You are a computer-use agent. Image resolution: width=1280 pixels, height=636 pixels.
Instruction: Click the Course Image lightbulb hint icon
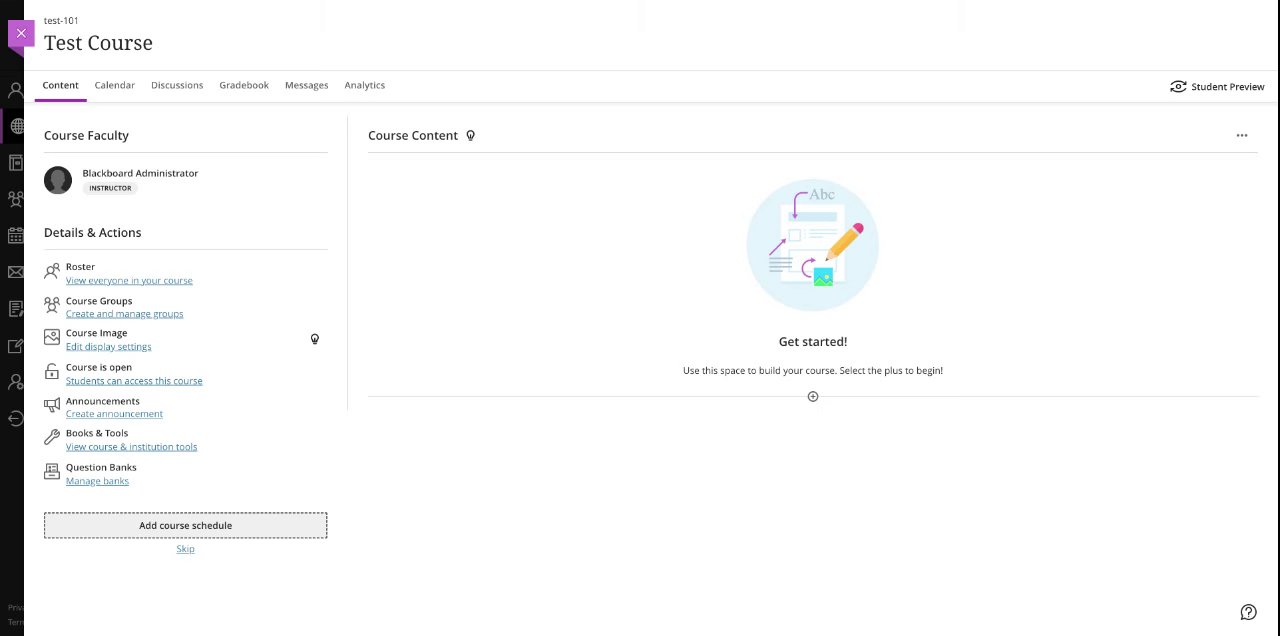point(315,339)
